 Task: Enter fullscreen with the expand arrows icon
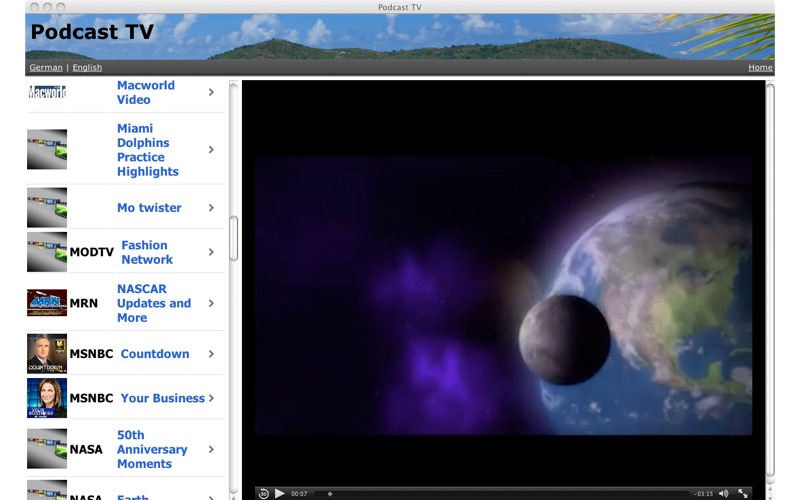[x=743, y=493]
